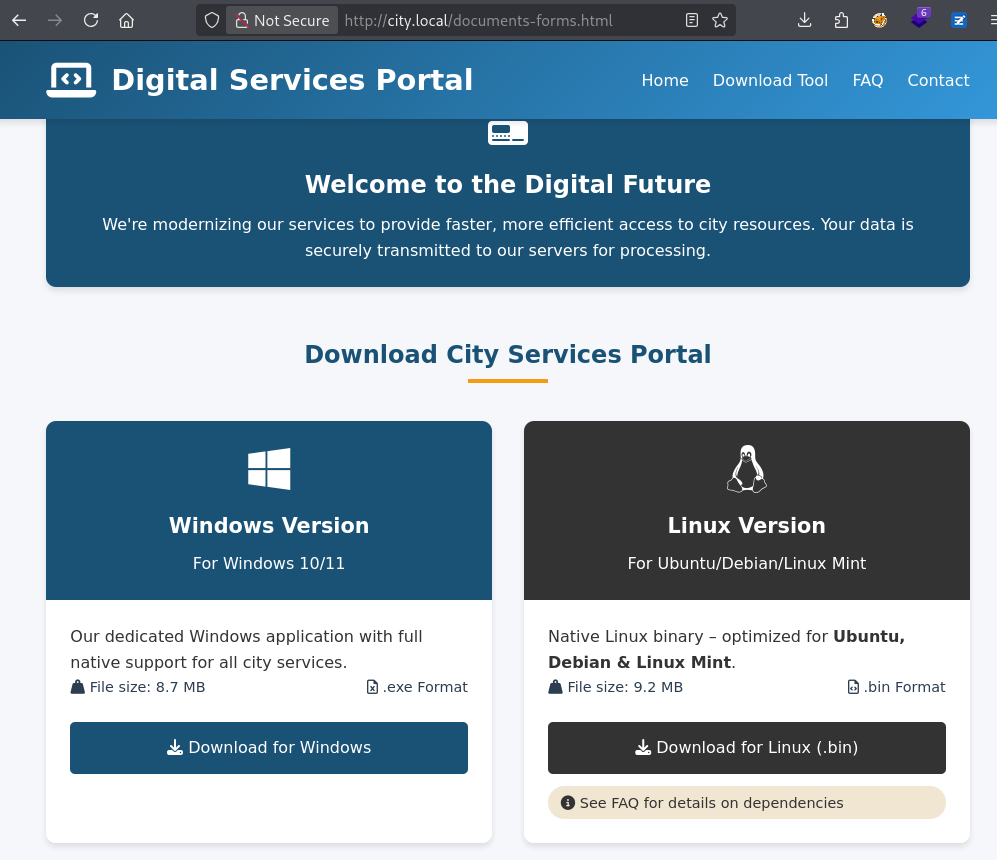Image resolution: width=997 pixels, height=860 pixels.
Task: Go to the FAQ page
Action: 867,80
